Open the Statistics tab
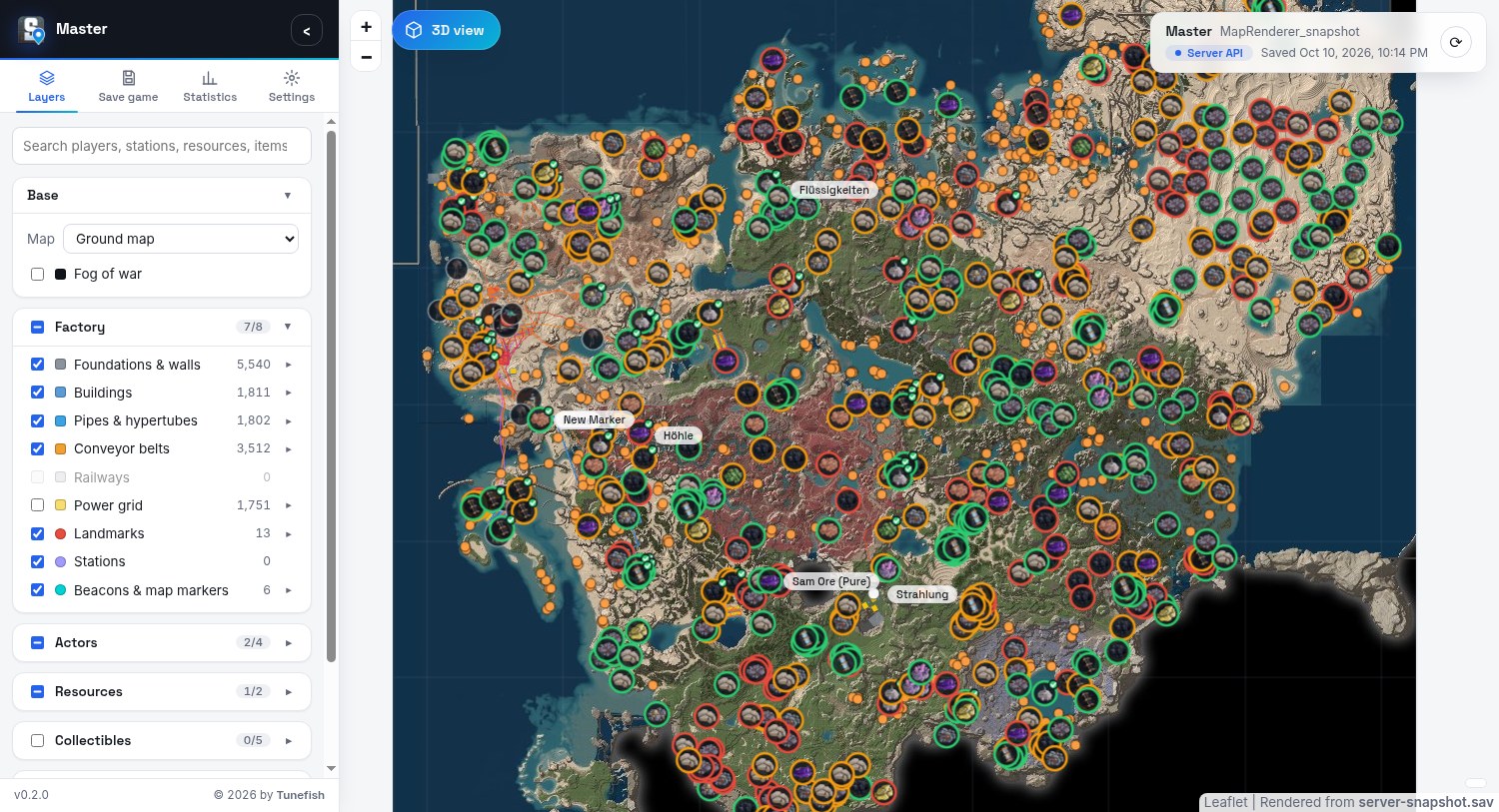Image resolution: width=1499 pixels, height=812 pixels. 210,87
